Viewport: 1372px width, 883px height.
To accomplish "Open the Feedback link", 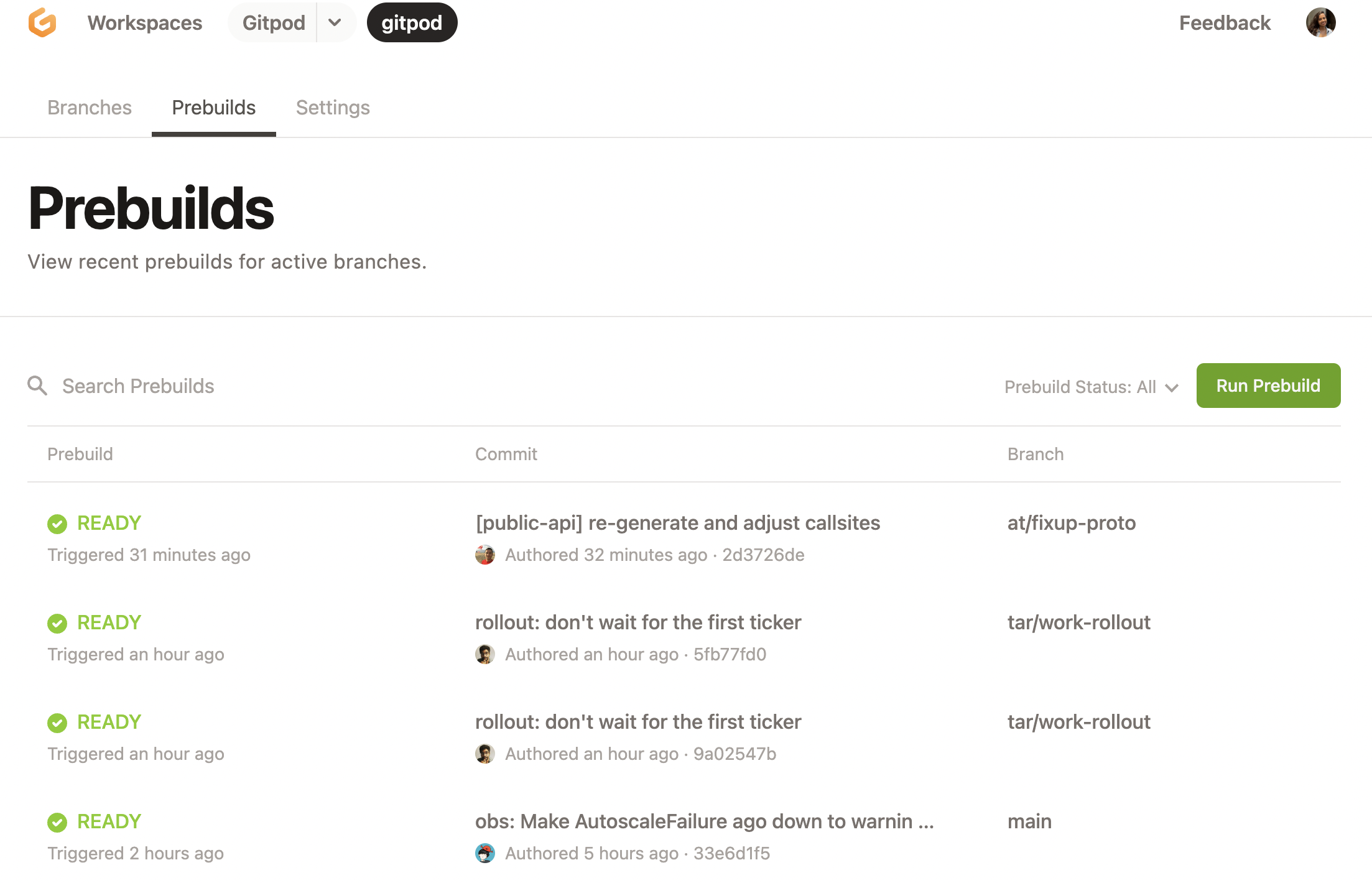I will pos(1225,23).
